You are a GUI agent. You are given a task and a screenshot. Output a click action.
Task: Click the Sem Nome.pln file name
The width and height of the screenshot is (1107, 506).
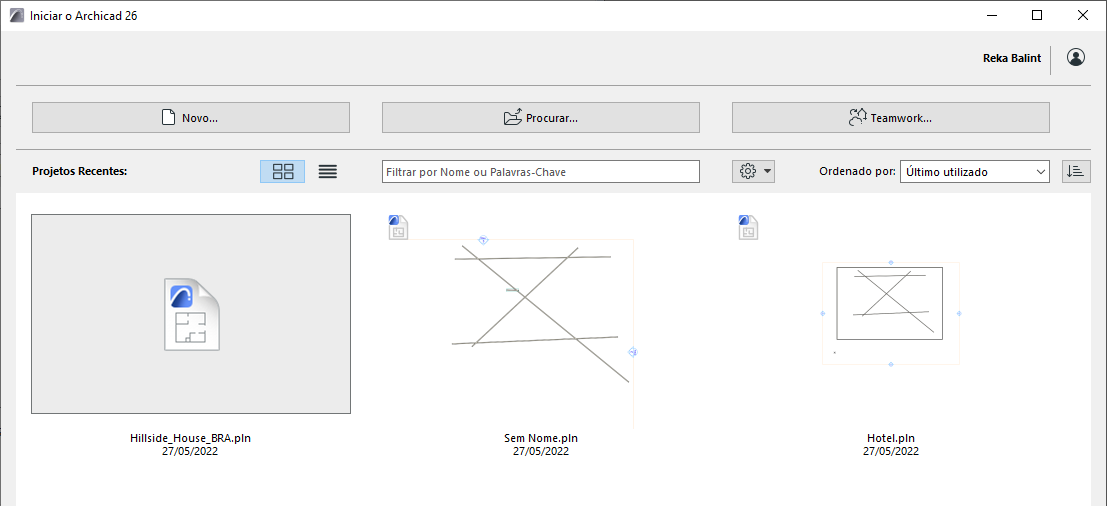[541, 438]
